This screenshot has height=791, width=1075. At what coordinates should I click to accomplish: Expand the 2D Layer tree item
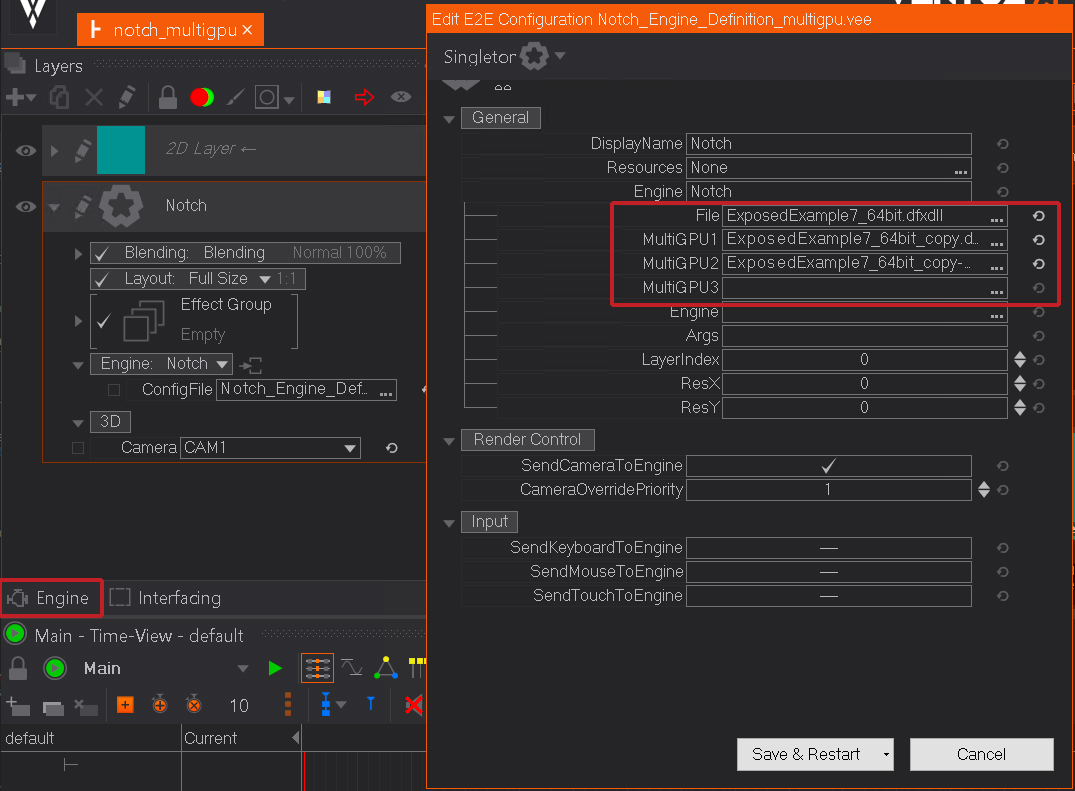55,150
